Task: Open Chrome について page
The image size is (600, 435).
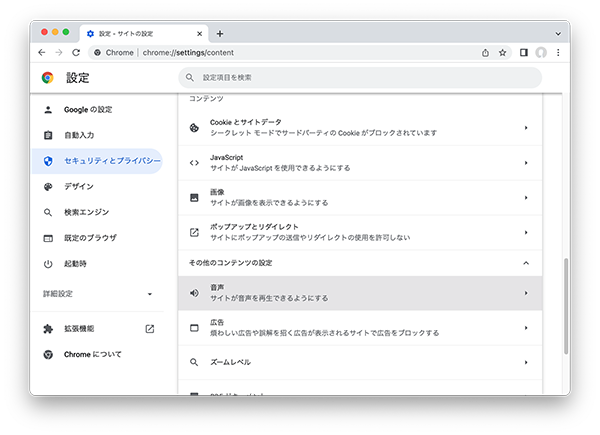Action: 93,354
